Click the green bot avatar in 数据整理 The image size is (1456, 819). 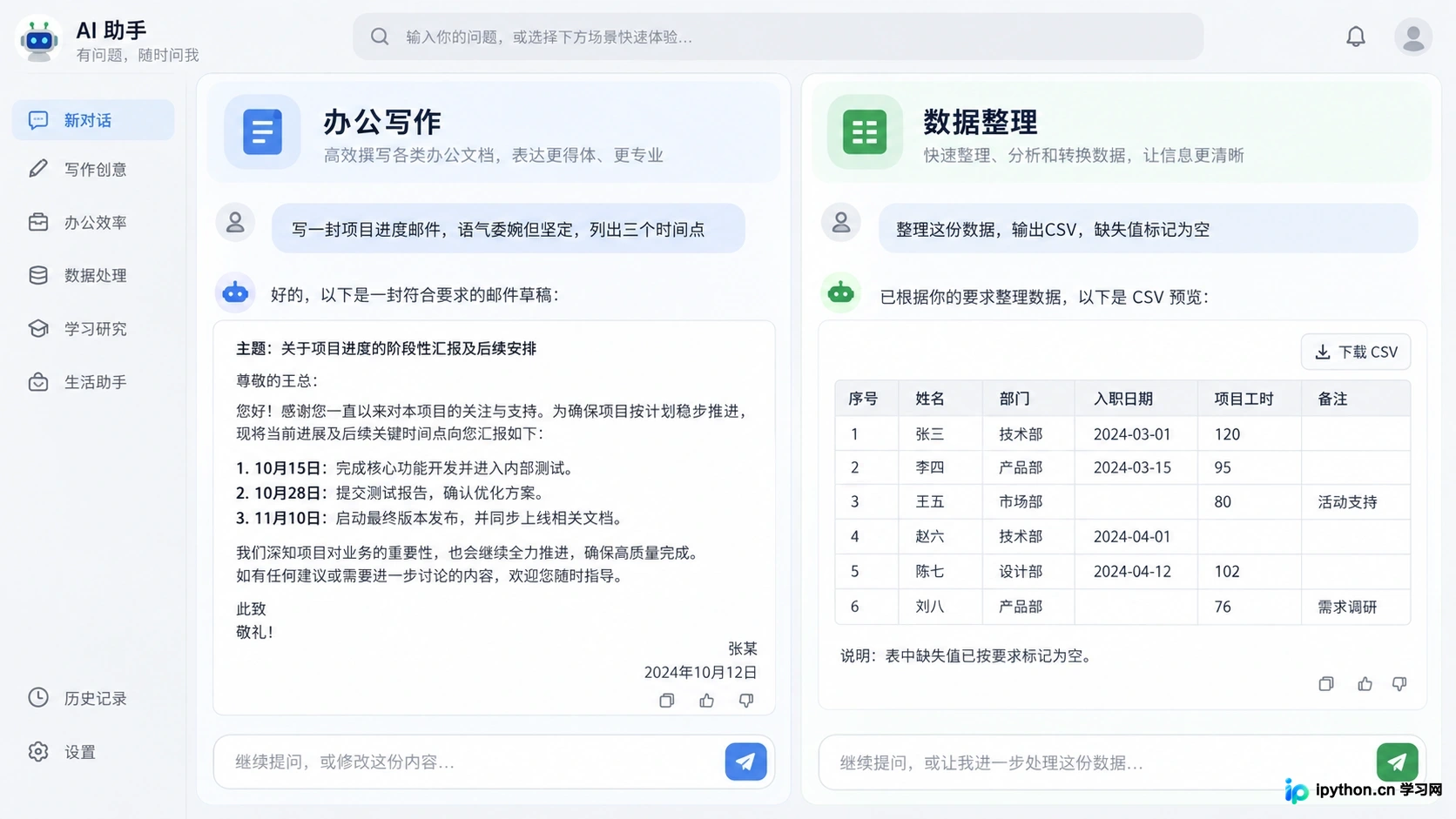pos(840,292)
